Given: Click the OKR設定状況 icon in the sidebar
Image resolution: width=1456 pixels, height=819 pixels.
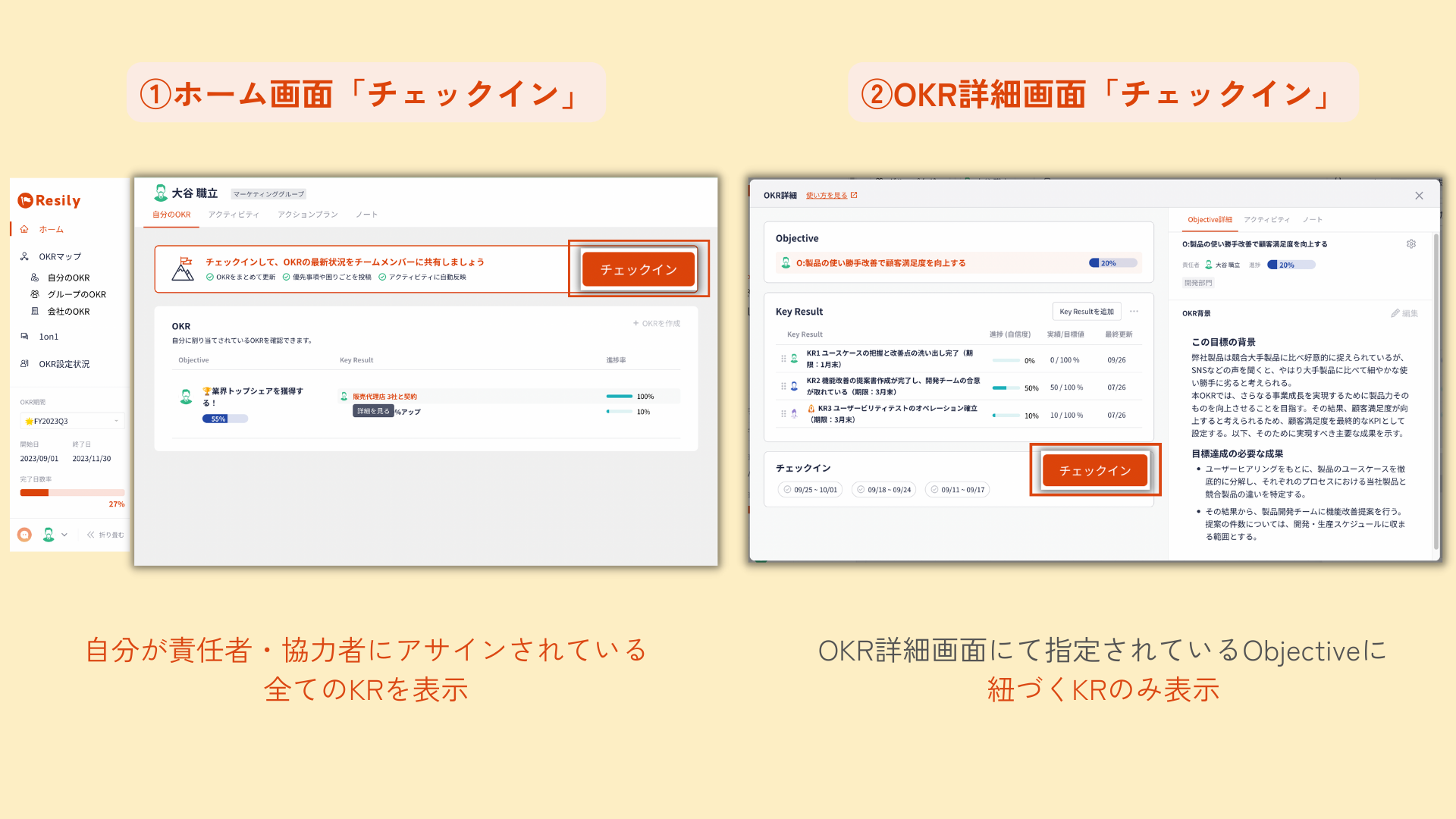Looking at the screenshot, I should pos(24,364).
